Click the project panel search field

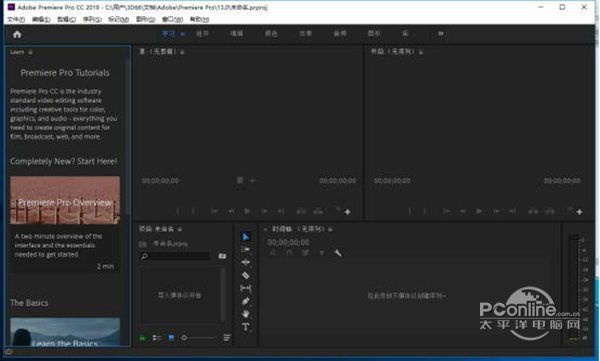click(175, 256)
